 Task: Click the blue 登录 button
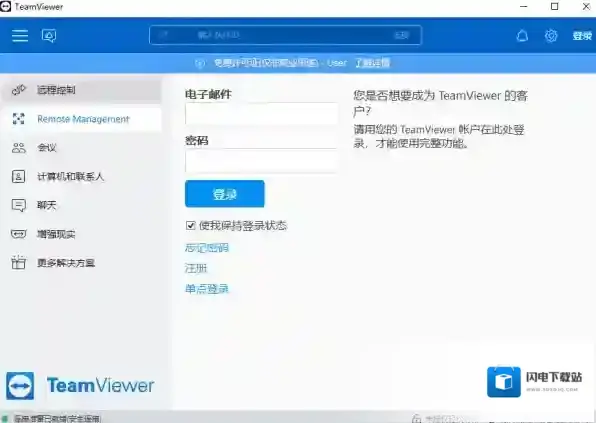225,194
